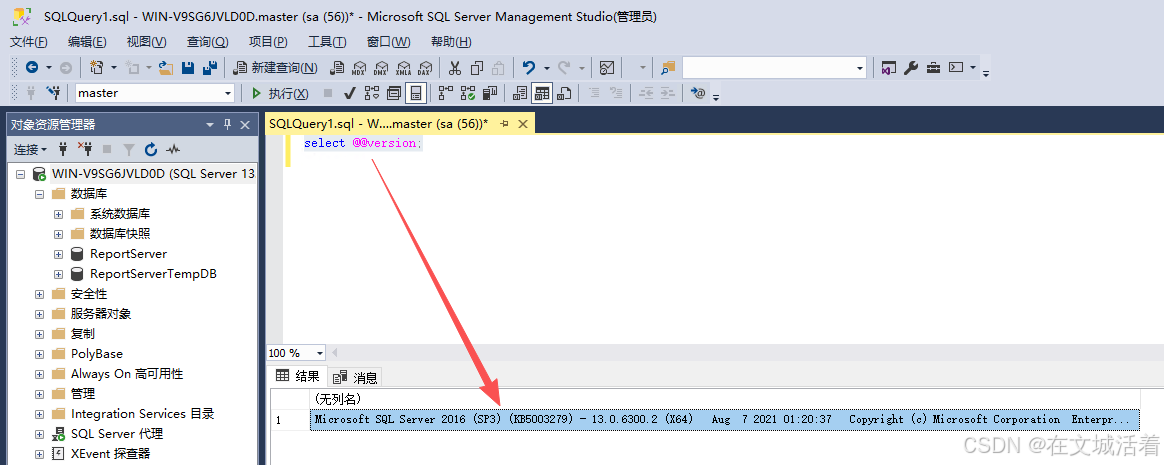
Task: Open the 查询(Q) menu
Action: 207,42
